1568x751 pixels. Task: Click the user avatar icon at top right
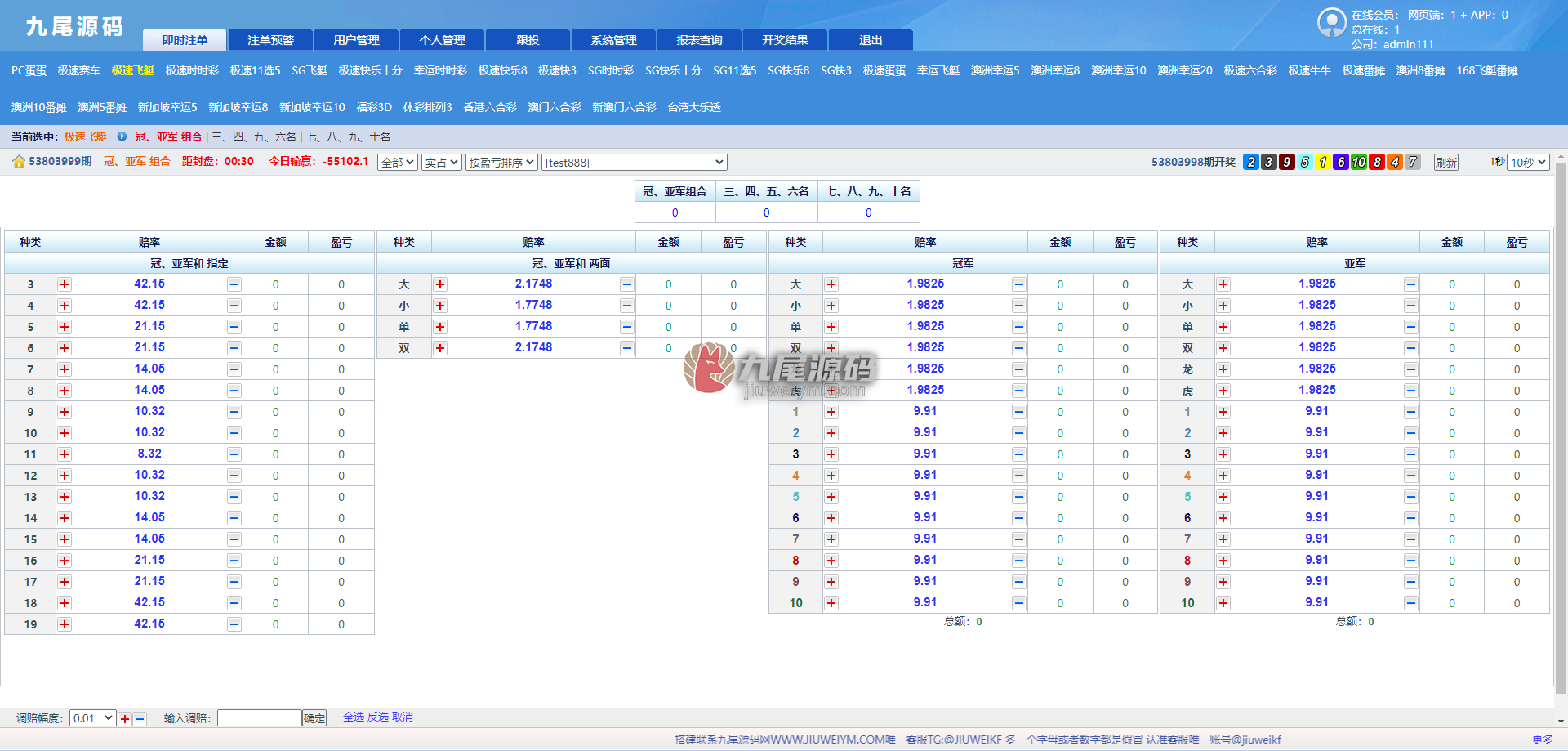pyautogui.click(x=1332, y=22)
